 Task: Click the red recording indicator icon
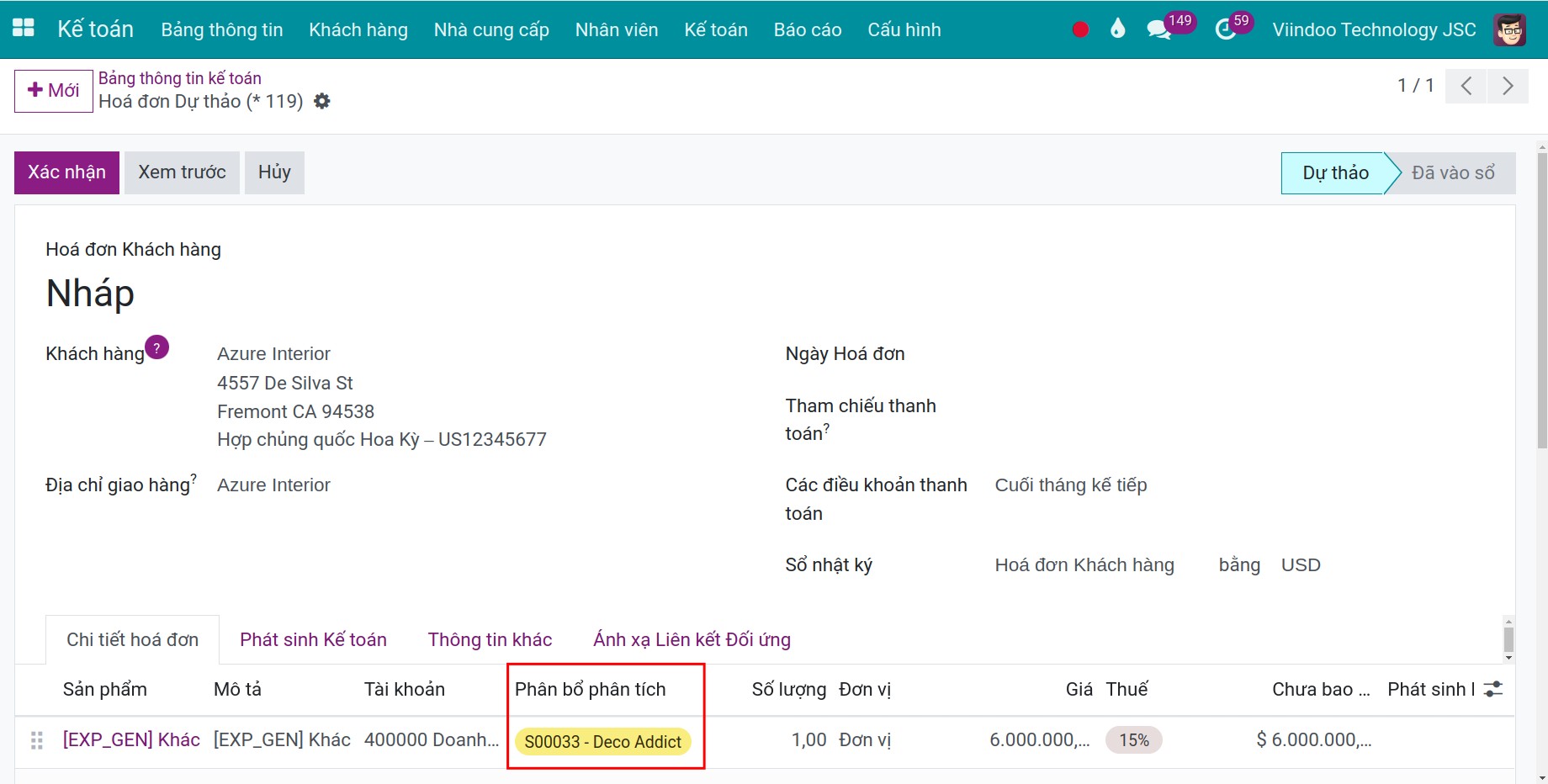[1080, 30]
